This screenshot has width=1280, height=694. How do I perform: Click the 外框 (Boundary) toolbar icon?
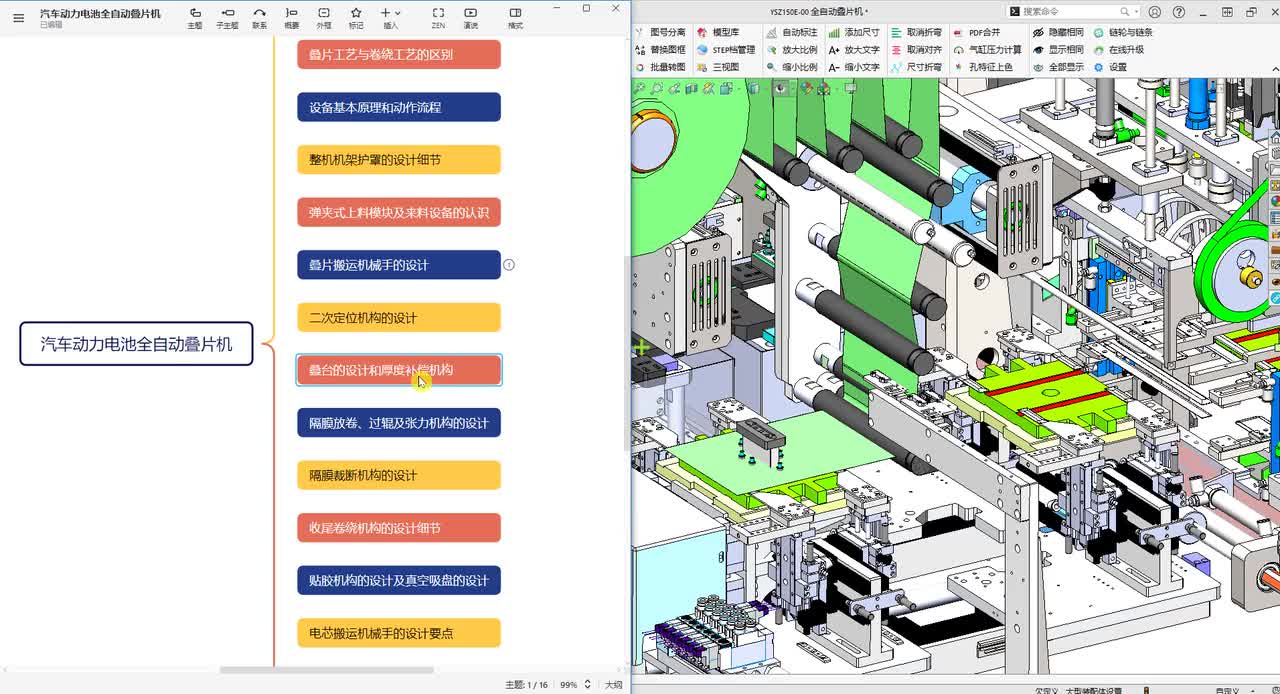point(324,17)
